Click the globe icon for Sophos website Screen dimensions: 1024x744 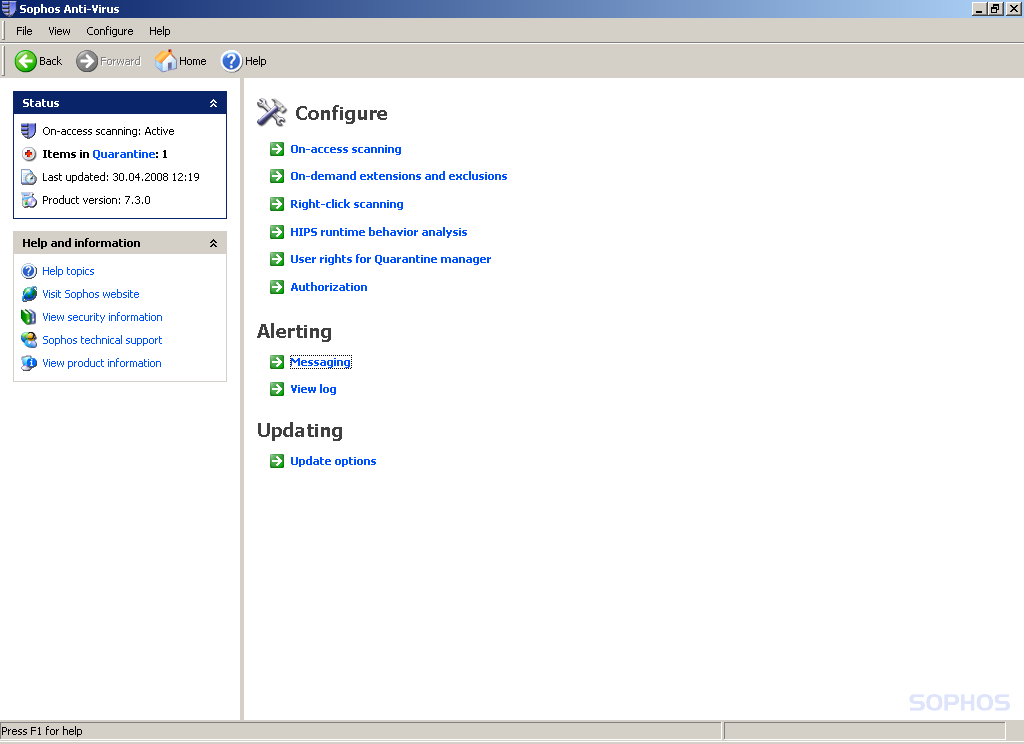click(x=29, y=294)
